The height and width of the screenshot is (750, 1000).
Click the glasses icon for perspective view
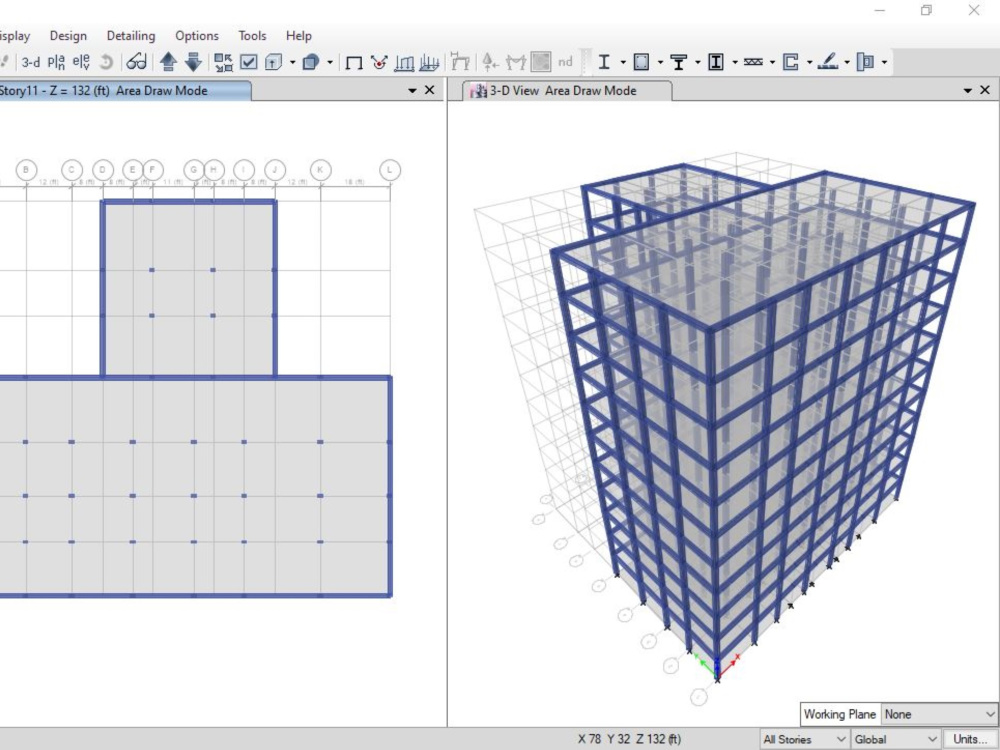pos(136,62)
